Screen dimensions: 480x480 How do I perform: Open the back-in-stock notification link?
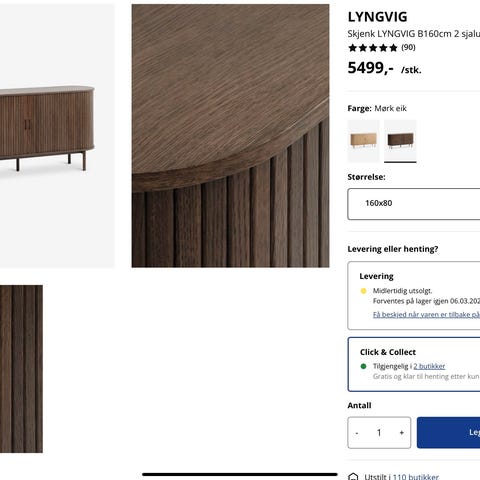click(426, 315)
